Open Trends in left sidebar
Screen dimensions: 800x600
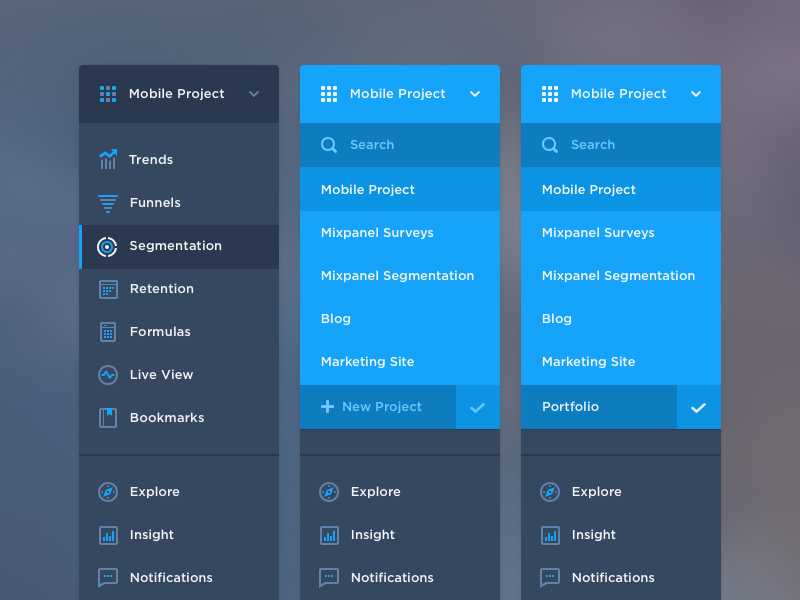[x=179, y=160]
